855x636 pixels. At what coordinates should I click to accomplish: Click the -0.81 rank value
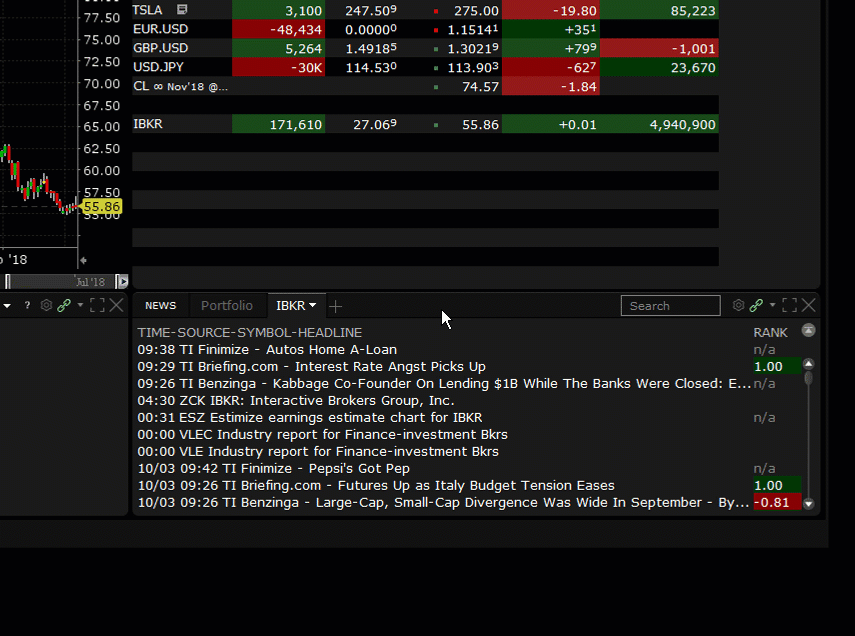[x=777, y=502]
